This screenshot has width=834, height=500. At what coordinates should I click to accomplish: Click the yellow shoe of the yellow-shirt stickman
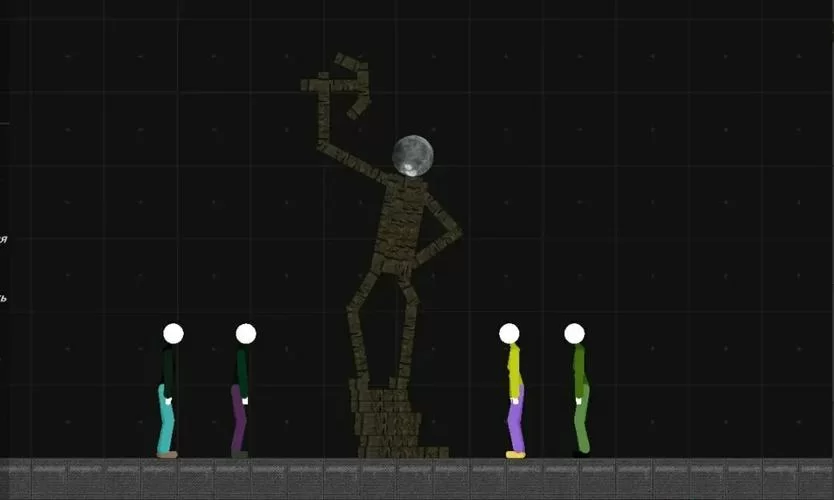515,455
